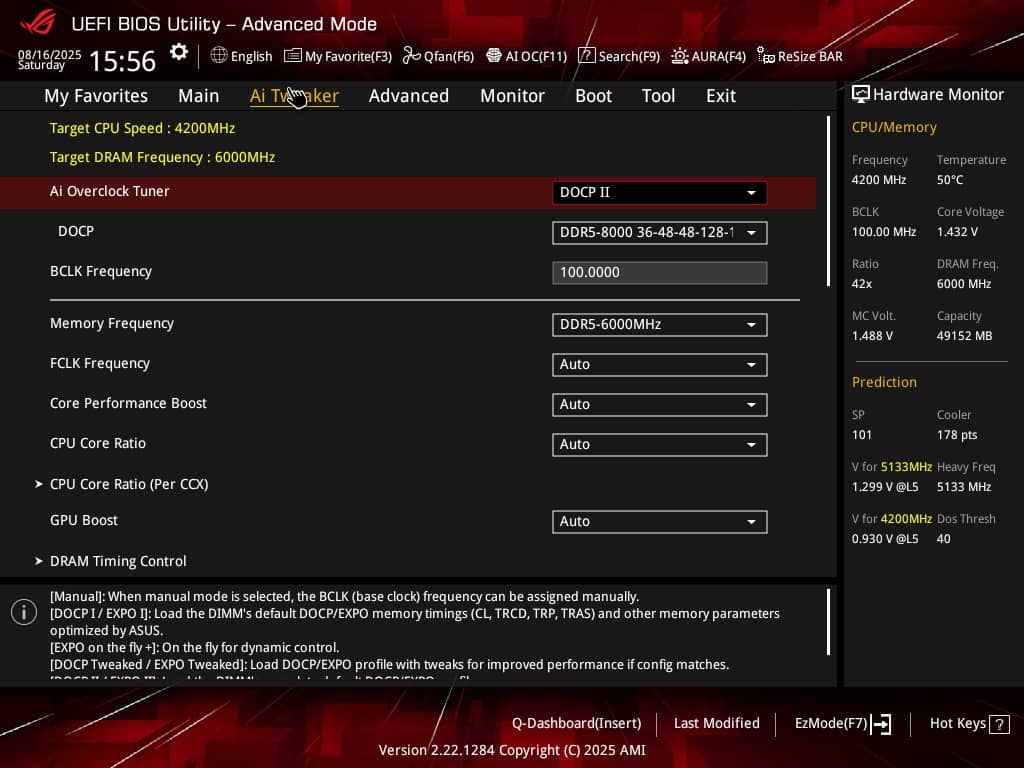Image resolution: width=1024 pixels, height=768 pixels.
Task: Click the 15:56 clock display
Action: pos(122,61)
